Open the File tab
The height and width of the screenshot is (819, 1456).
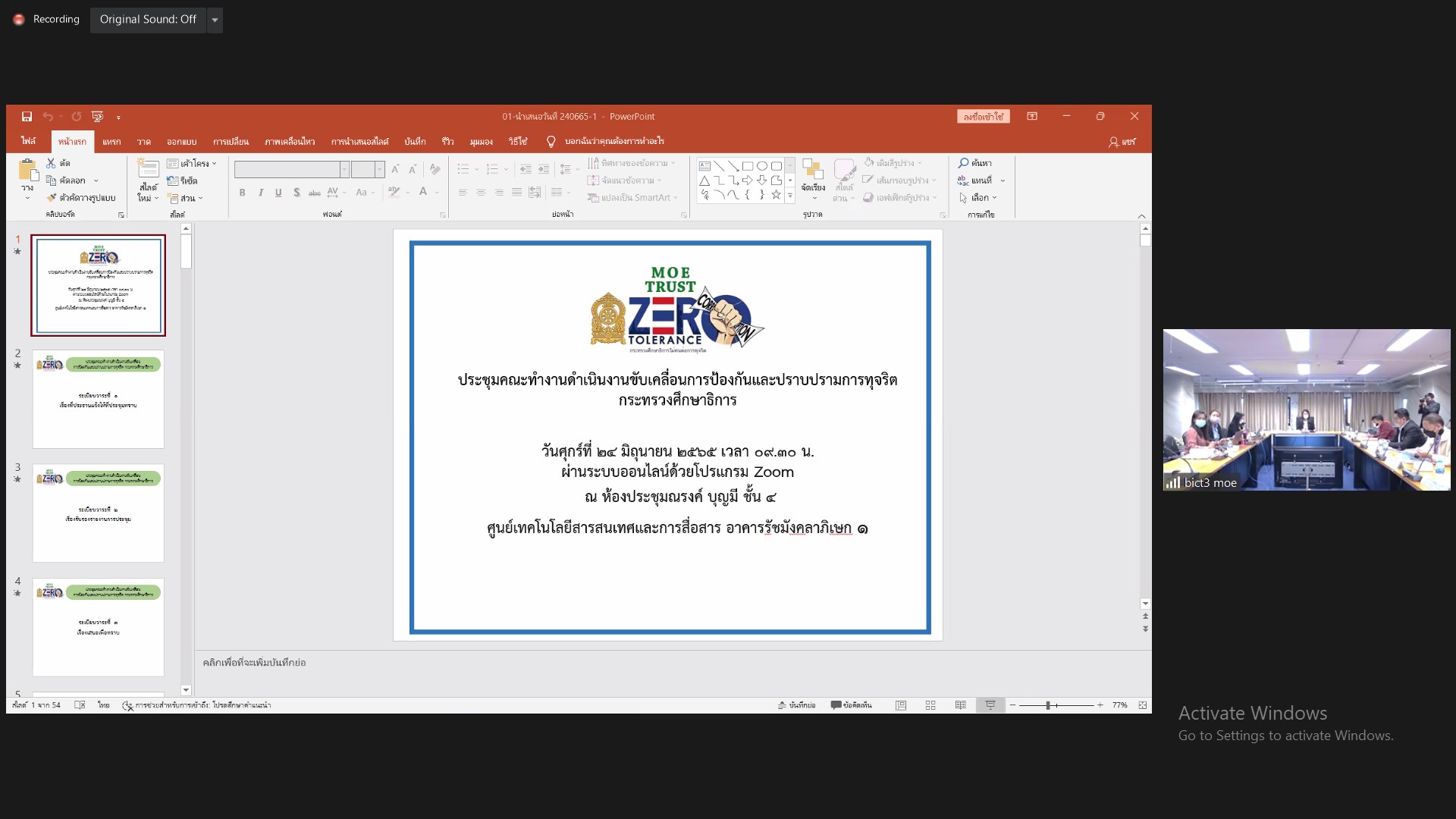click(x=28, y=142)
